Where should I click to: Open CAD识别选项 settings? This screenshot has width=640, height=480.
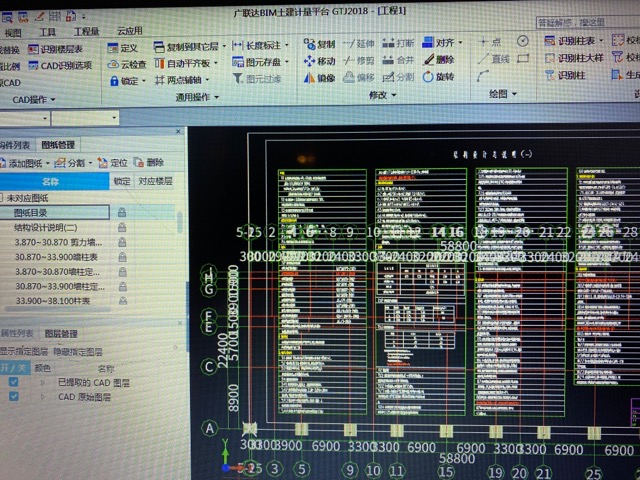click(60, 65)
